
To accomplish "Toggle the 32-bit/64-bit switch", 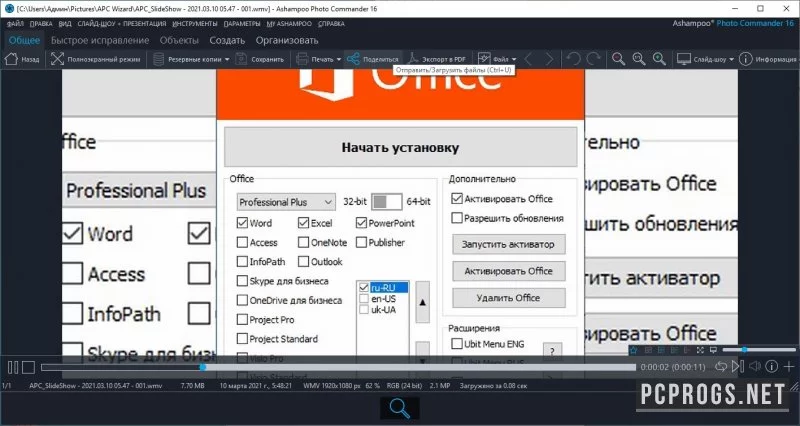I will pos(386,202).
